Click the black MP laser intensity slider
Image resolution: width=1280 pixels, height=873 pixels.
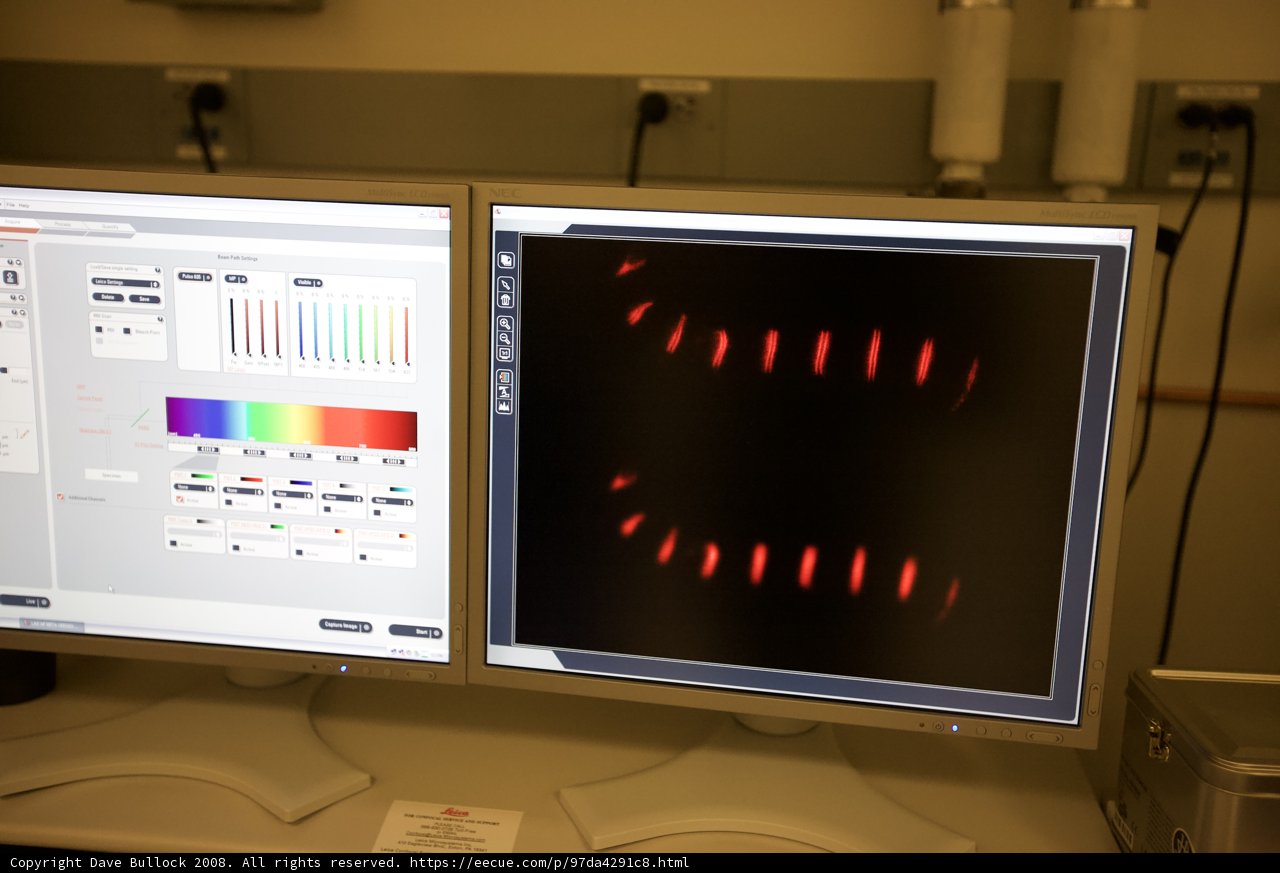click(x=232, y=326)
